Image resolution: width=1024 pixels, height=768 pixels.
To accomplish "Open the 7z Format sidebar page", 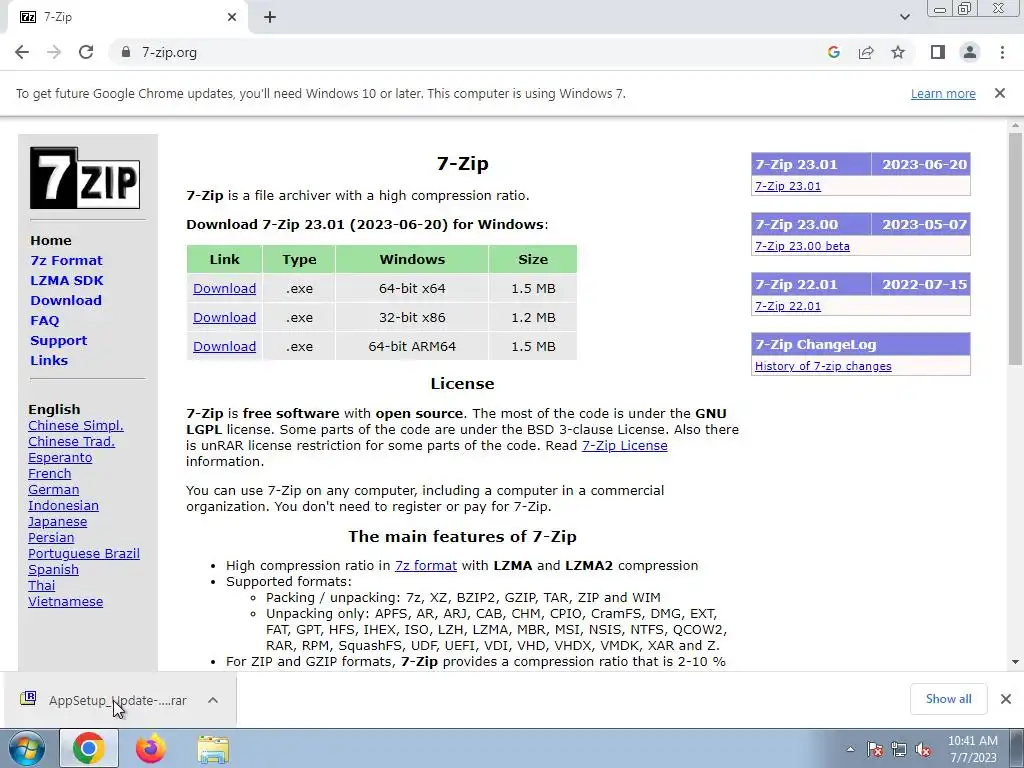I will [67, 260].
